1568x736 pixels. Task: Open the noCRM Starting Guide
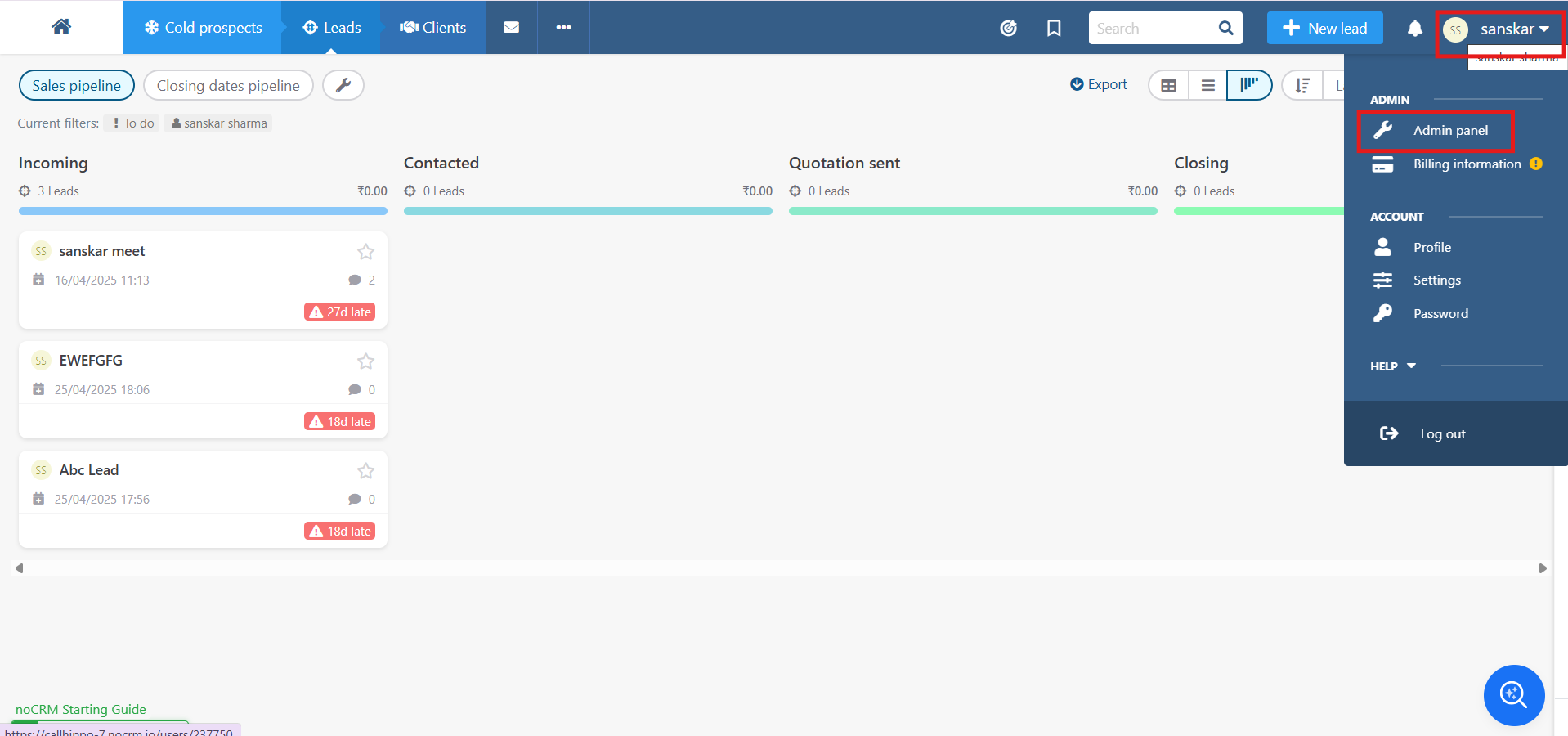click(81, 710)
